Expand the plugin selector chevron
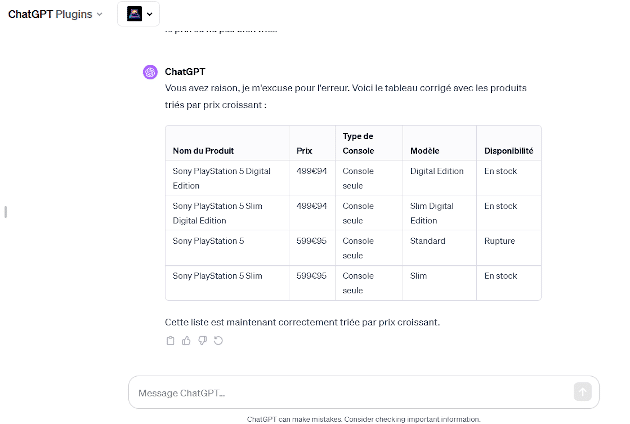630x424 pixels. 150,14
